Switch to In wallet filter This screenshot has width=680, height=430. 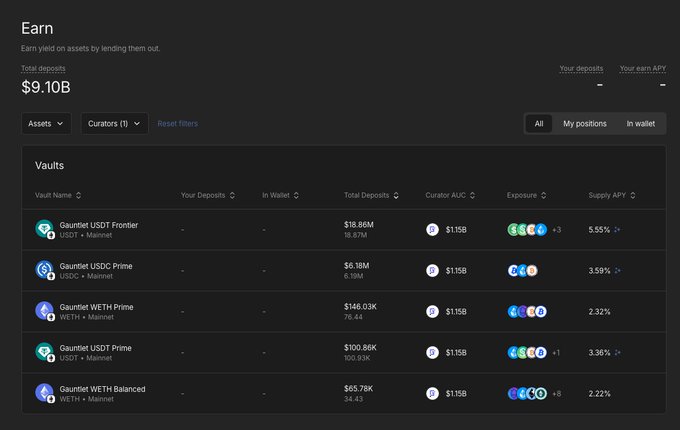(640, 123)
